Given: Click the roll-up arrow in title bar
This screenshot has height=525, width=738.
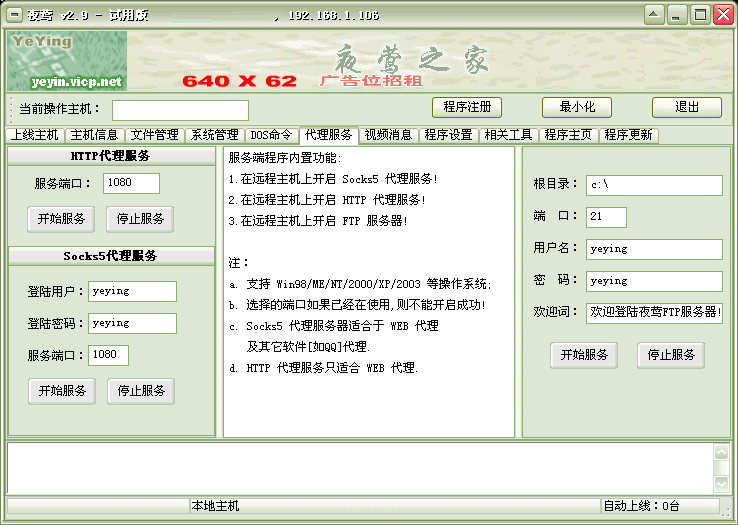Looking at the screenshot, I should click(x=653, y=15).
